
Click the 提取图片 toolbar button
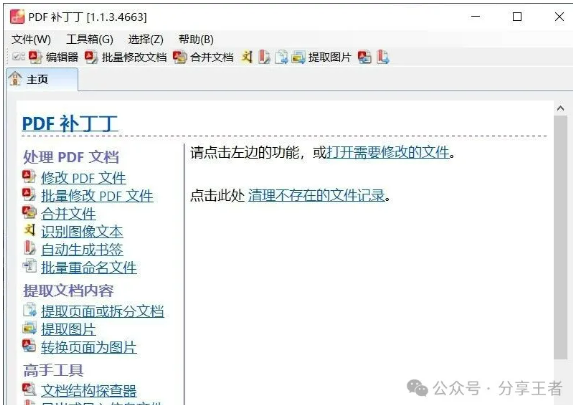pos(321,57)
